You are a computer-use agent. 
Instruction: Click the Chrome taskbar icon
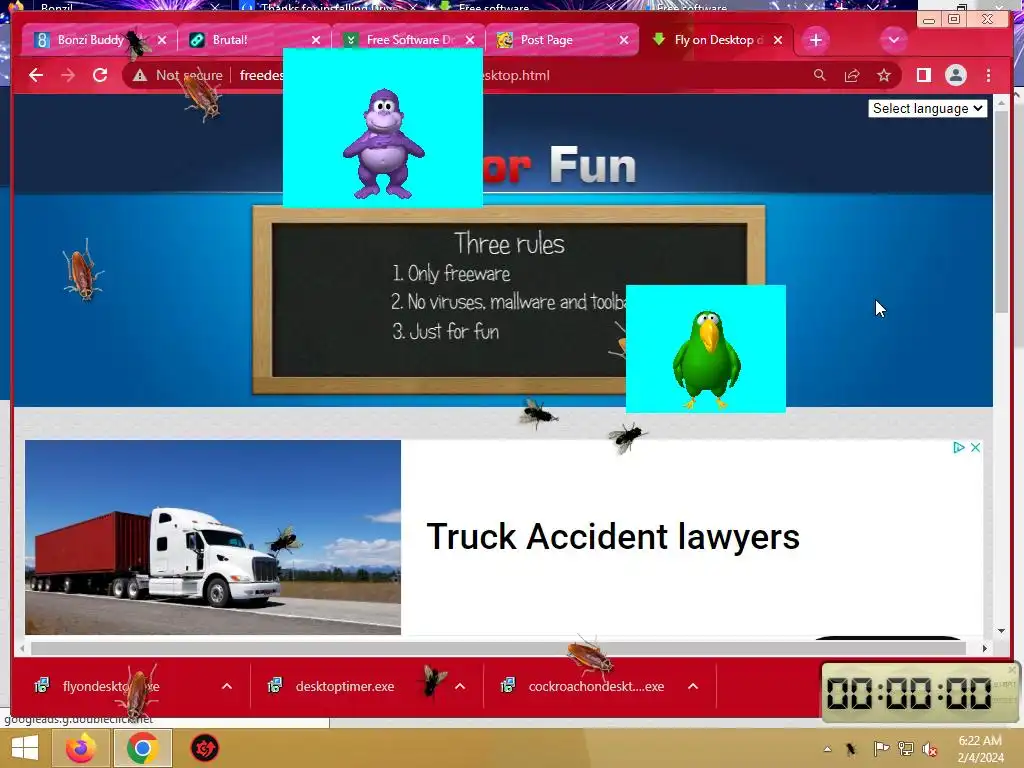pyautogui.click(x=142, y=748)
